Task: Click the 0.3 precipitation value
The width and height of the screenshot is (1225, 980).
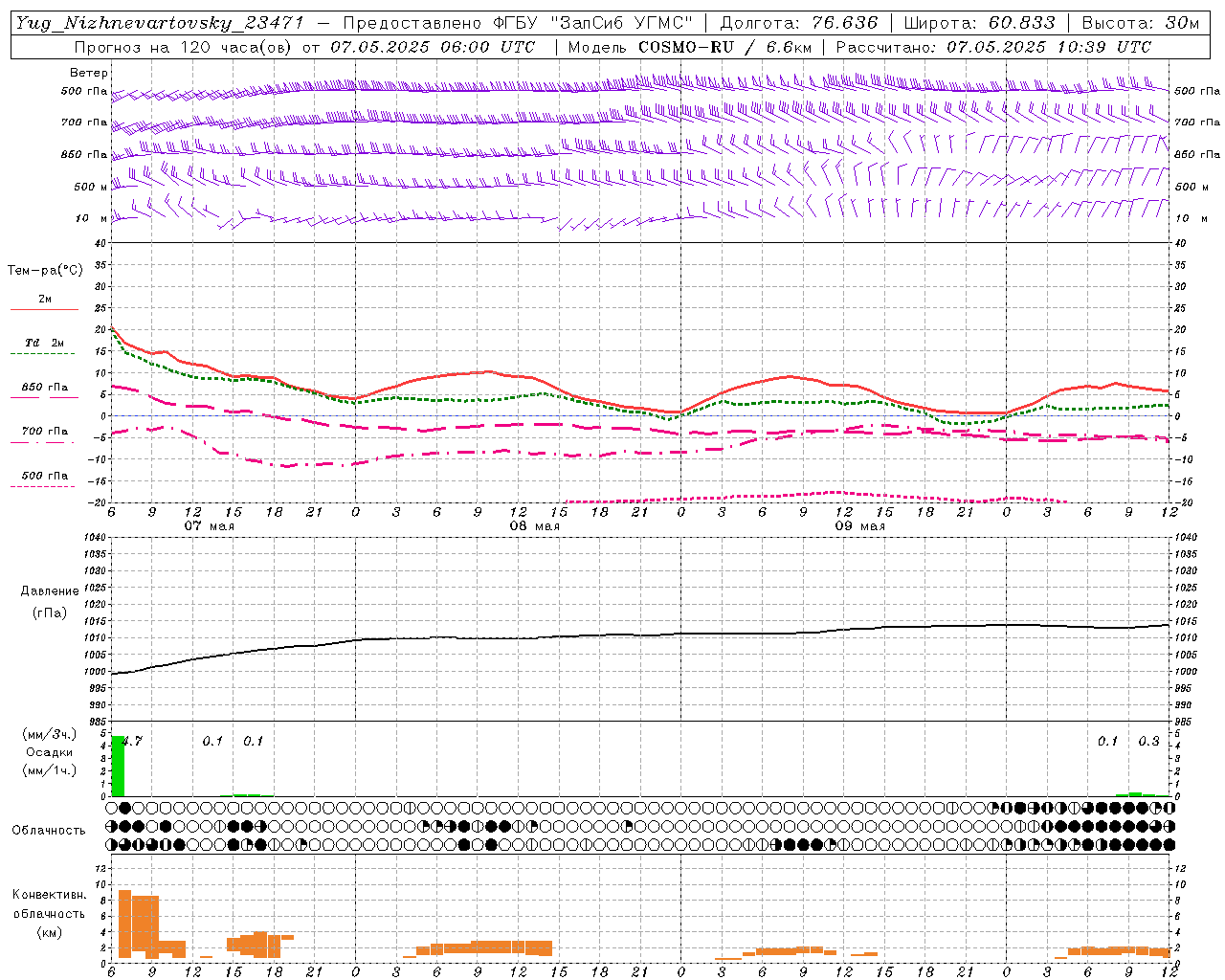Action: tap(1148, 741)
